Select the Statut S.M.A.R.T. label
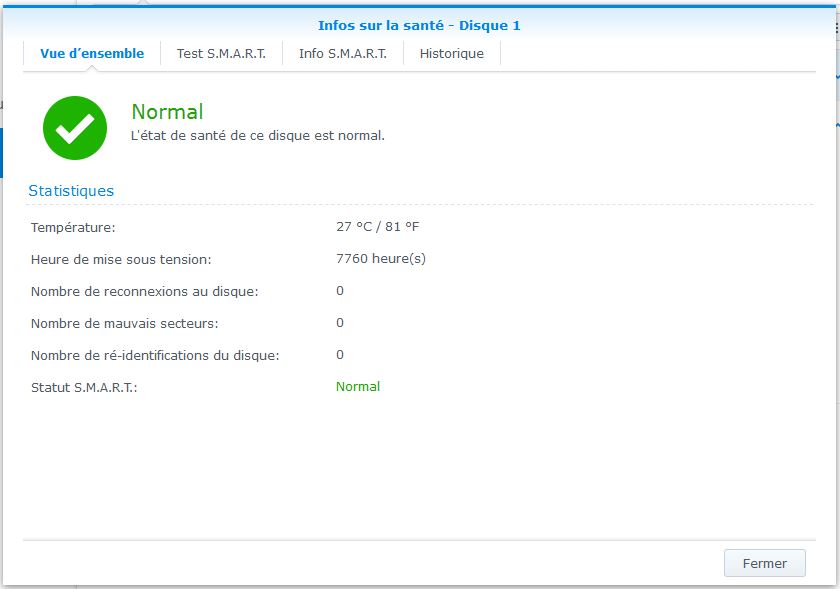Image resolution: width=840 pixels, height=589 pixels. 84,387
